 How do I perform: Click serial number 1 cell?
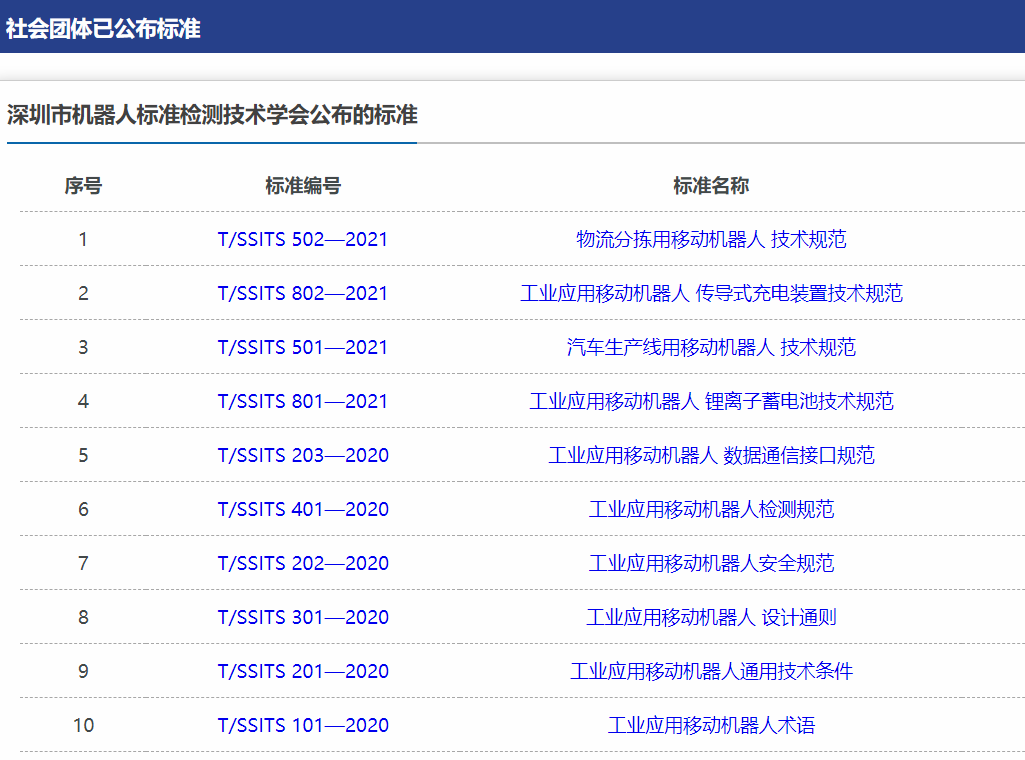click(83, 239)
